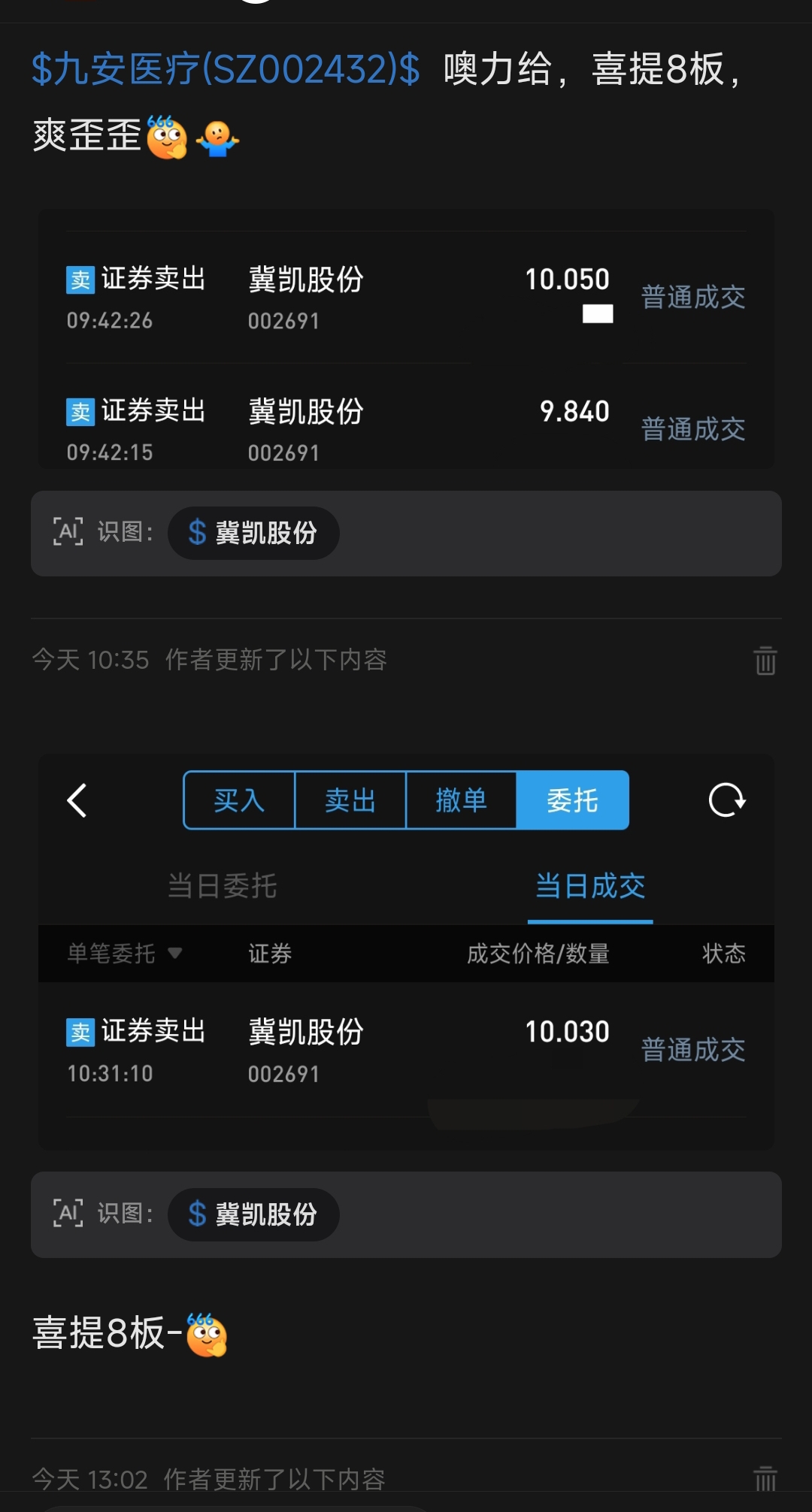Switch to 当日委托 sub-tab
This screenshot has width=812, height=1512.
click(x=222, y=886)
